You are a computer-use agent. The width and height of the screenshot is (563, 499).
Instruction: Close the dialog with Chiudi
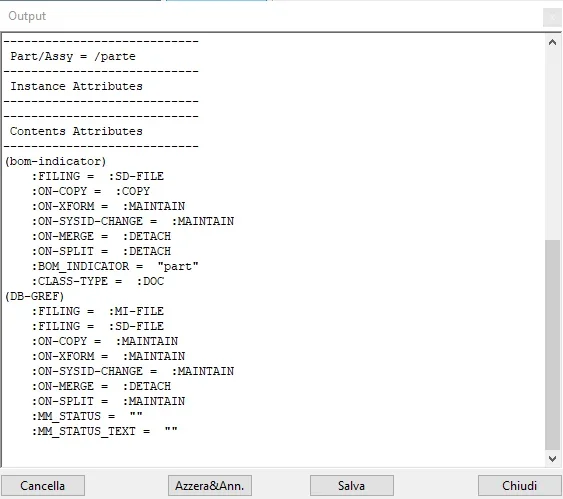(x=519, y=485)
